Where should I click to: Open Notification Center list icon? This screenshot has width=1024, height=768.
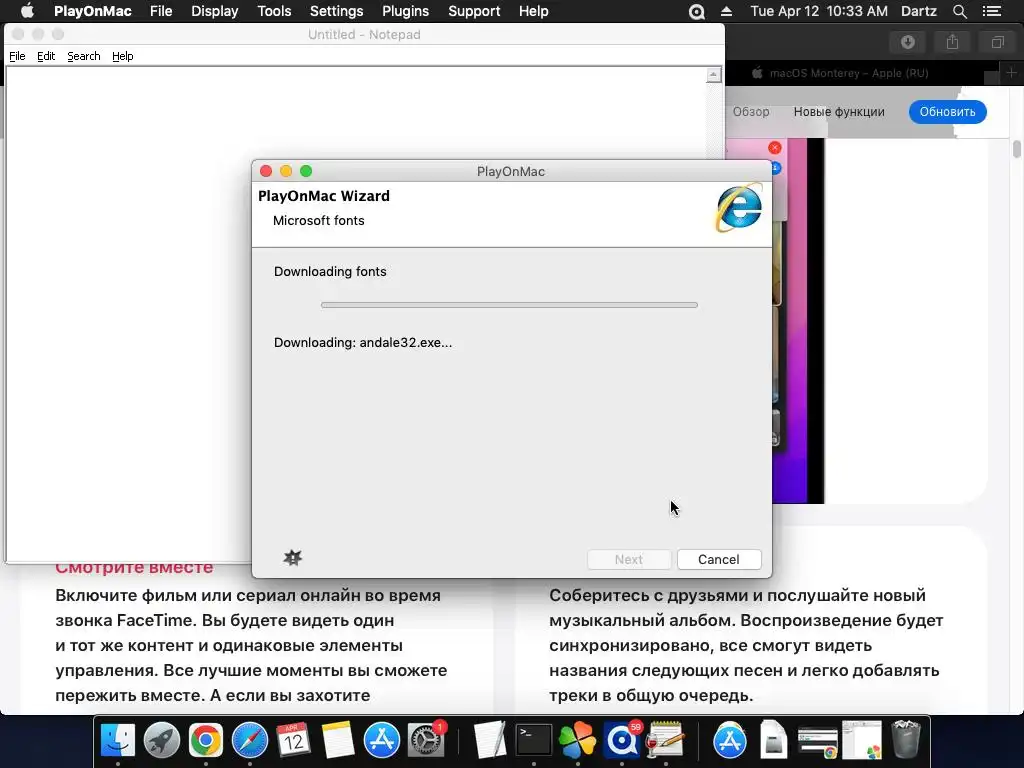[991, 12]
